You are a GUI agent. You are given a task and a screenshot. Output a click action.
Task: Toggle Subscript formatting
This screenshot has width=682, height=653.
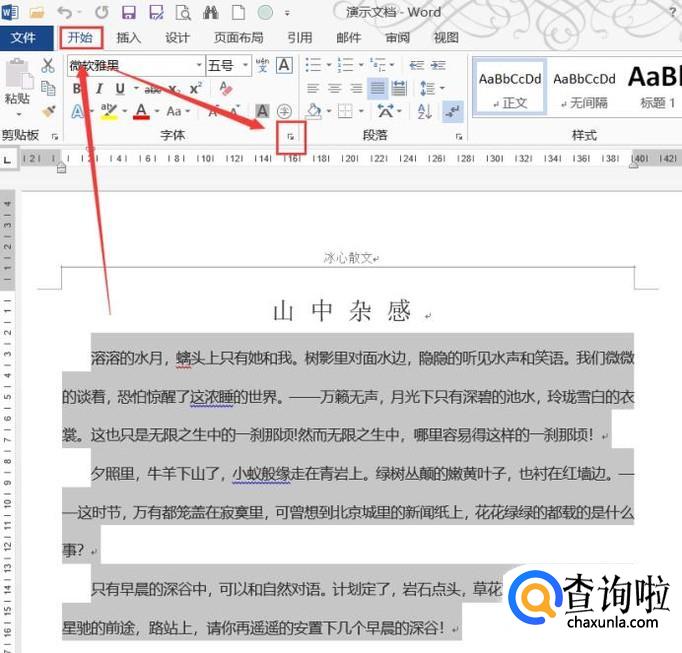174,90
